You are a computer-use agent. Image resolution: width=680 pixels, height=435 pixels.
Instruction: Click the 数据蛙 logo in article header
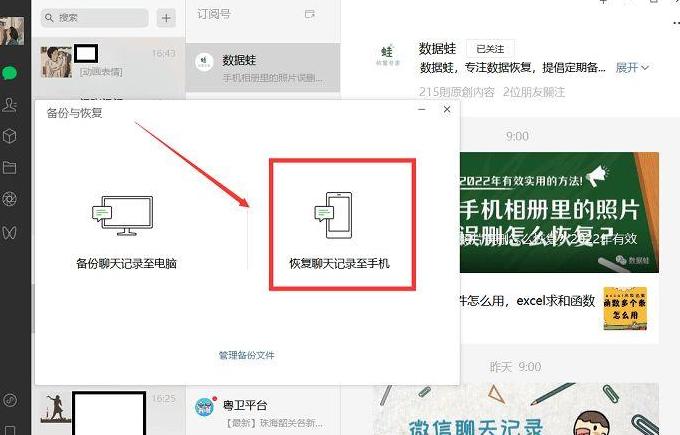click(387, 56)
